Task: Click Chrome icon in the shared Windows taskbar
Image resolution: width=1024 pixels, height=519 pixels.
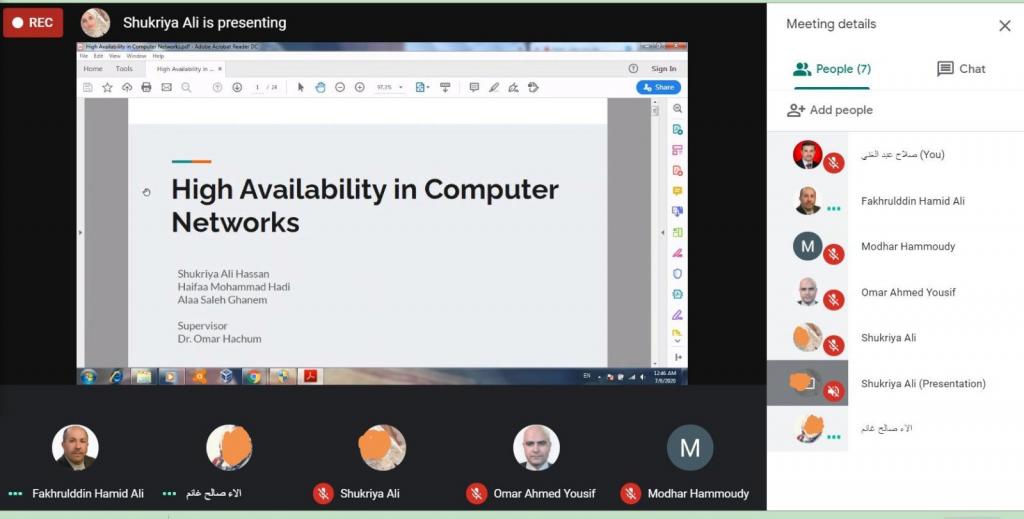Action: (x=254, y=377)
